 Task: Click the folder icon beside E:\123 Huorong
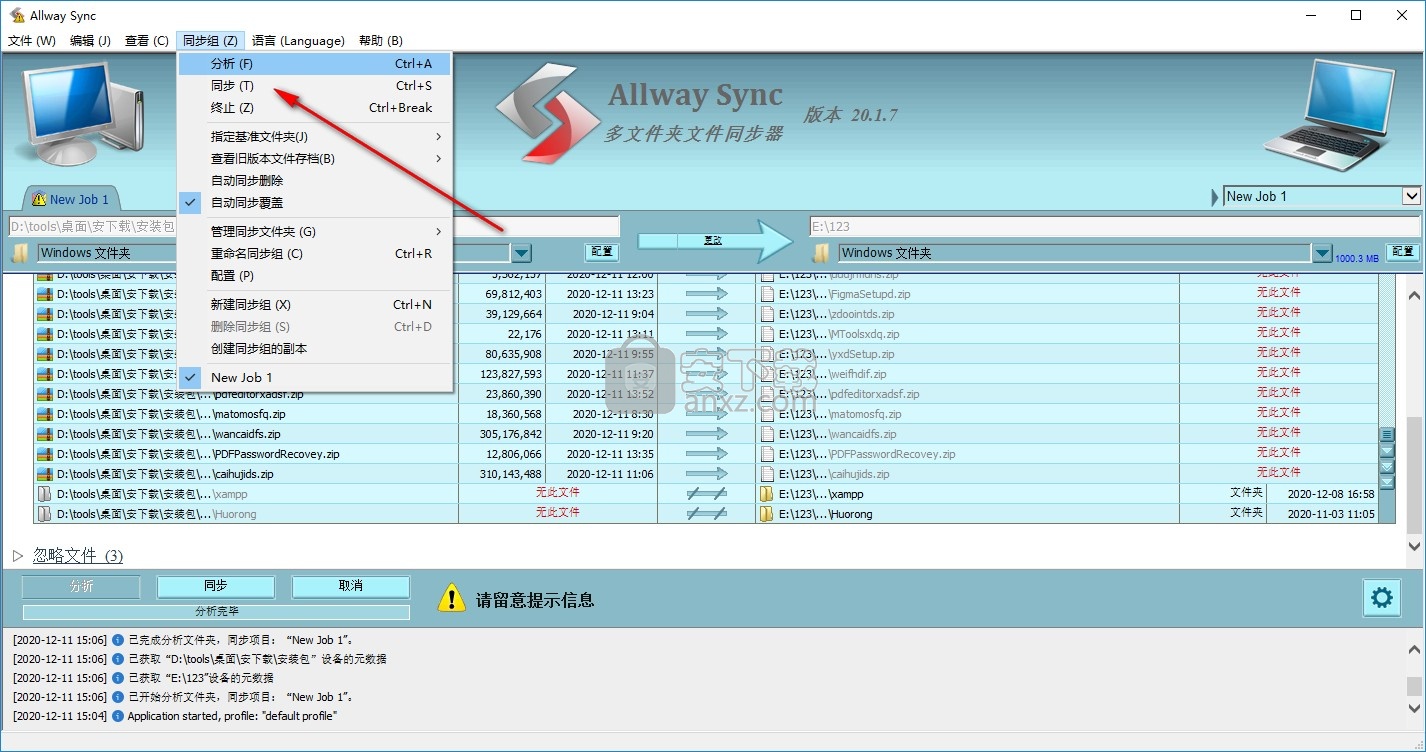[x=767, y=514]
